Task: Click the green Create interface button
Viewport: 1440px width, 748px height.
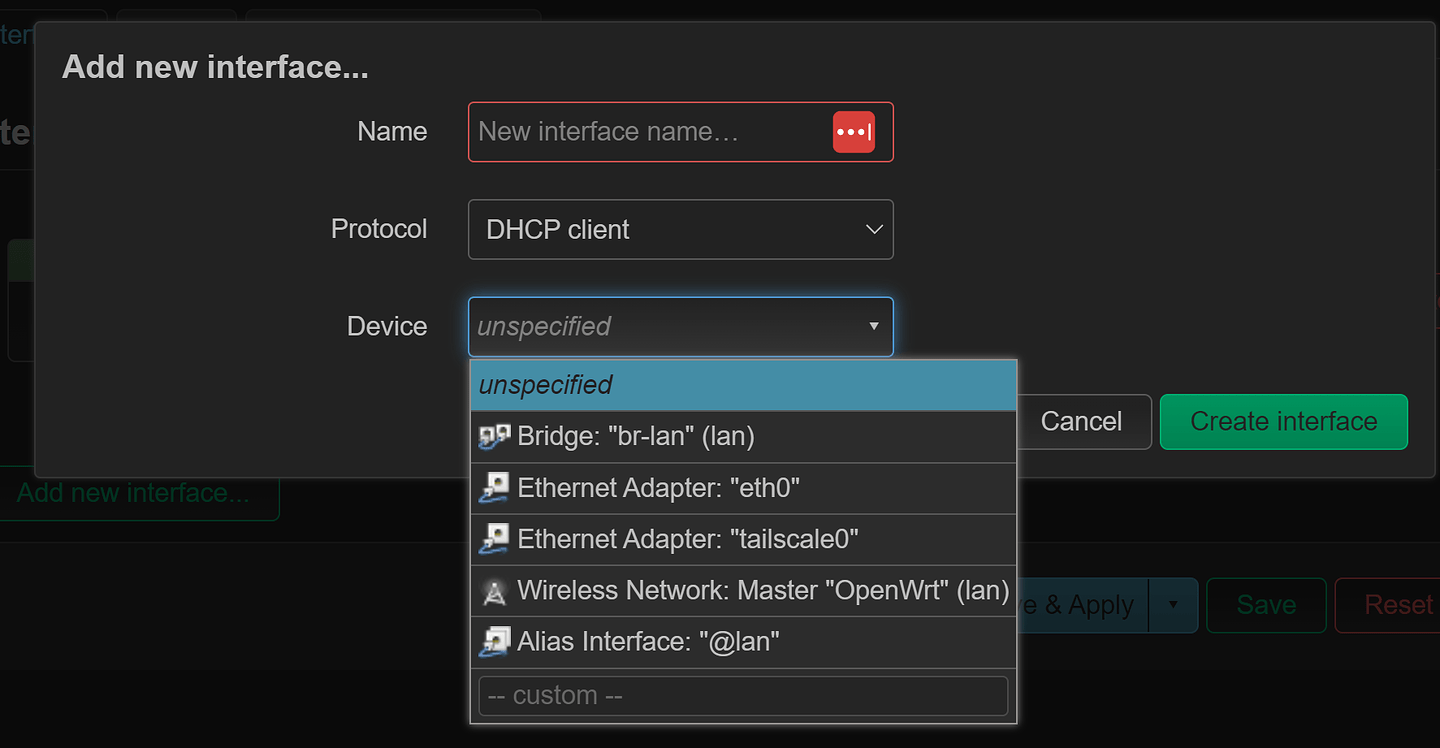Action: coord(1283,422)
